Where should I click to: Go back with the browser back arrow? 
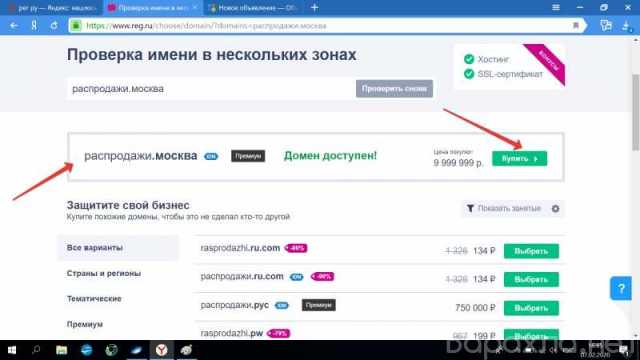tap(14, 26)
